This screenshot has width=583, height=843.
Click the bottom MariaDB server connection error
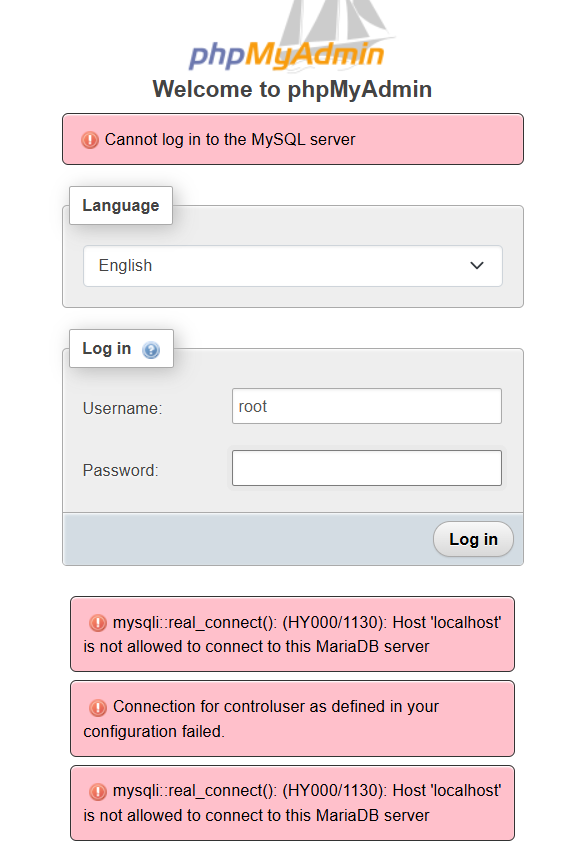click(x=292, y=803)
